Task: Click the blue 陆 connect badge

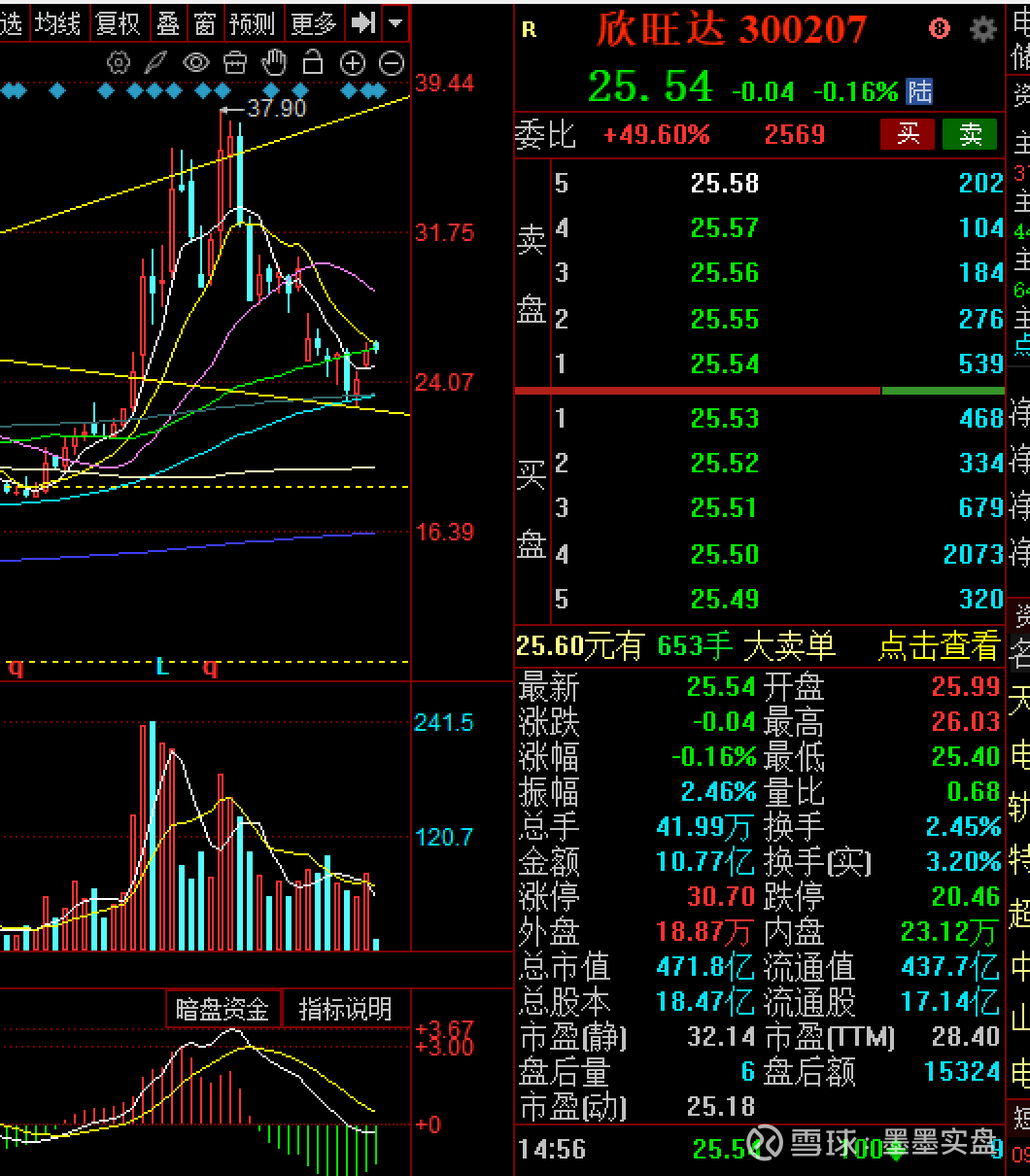Action: click(919, 92)
